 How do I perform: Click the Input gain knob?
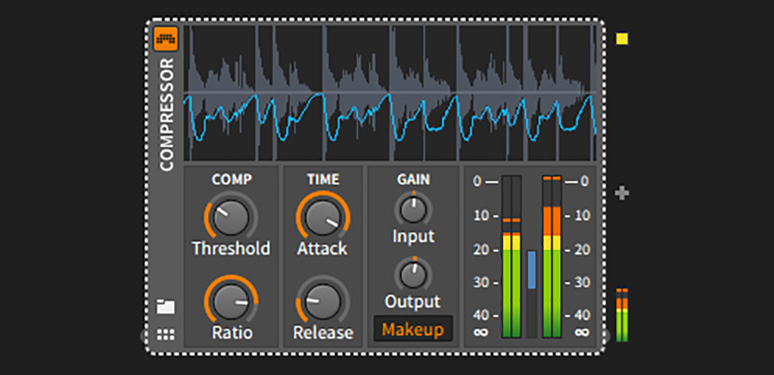(x=413, y=209)
